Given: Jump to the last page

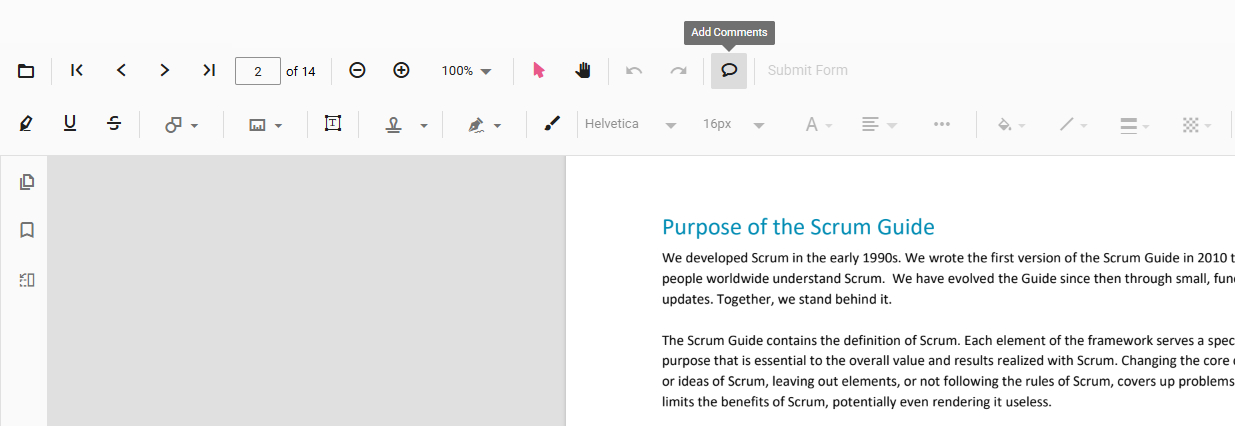Looking at the screenshot, I should click(x=209, y=70).
